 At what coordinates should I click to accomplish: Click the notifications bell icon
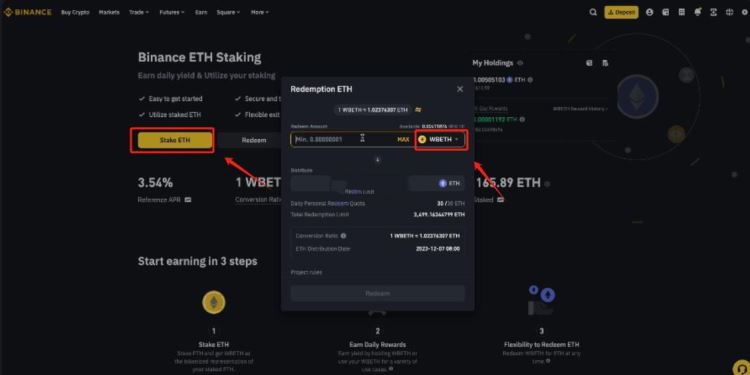click(x=698, y=12)
